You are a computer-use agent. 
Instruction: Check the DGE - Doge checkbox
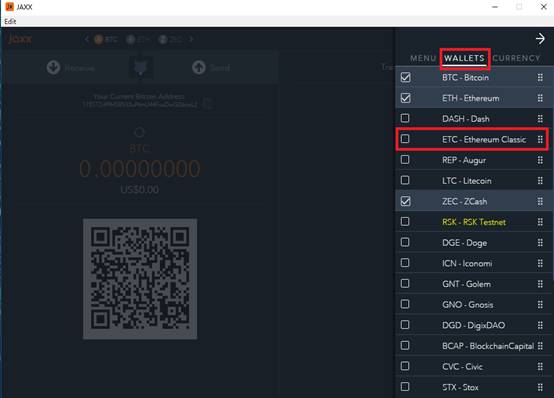[x=405, y=242]
